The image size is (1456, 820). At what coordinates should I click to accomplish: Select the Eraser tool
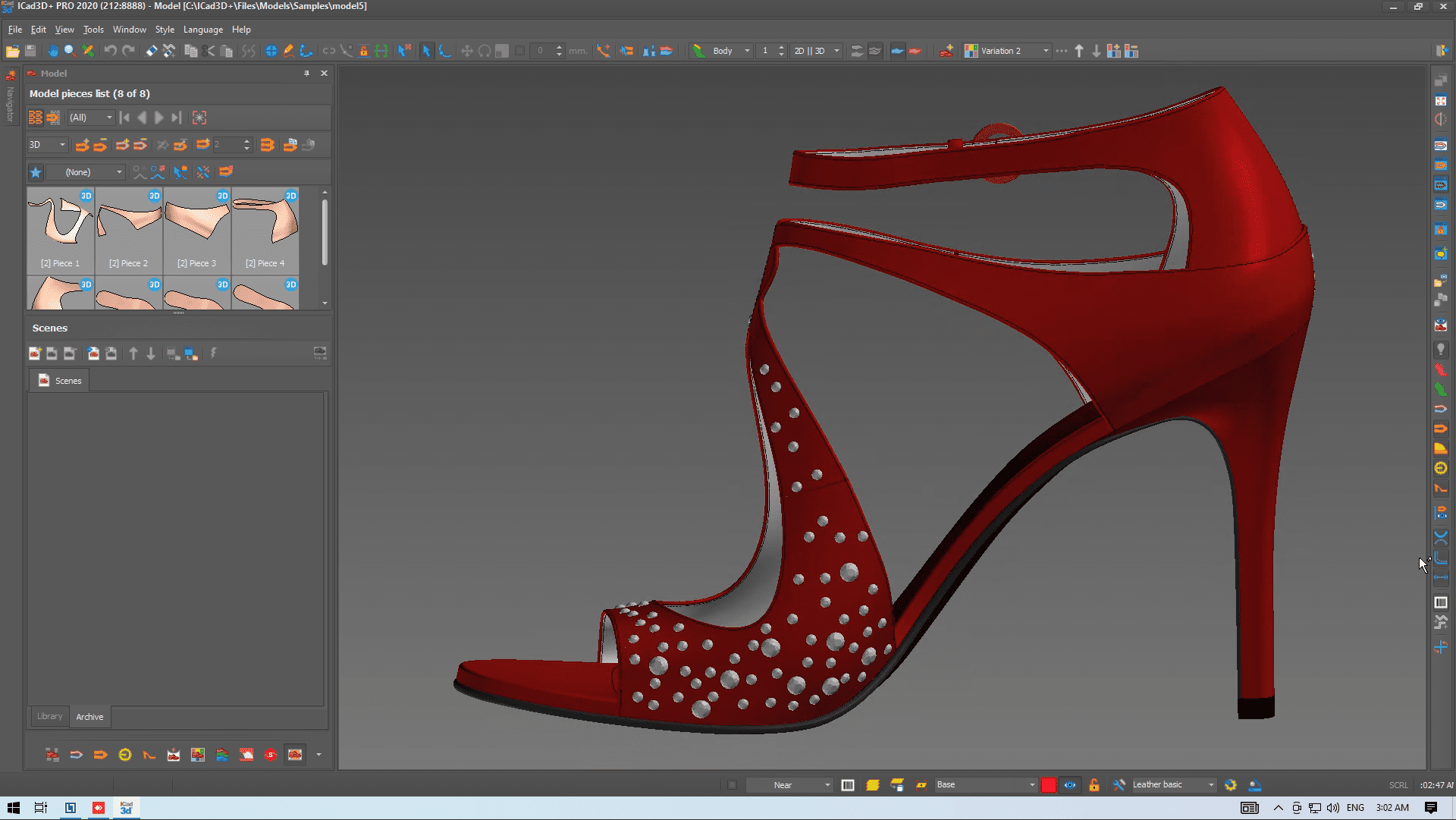pos(151,51)
